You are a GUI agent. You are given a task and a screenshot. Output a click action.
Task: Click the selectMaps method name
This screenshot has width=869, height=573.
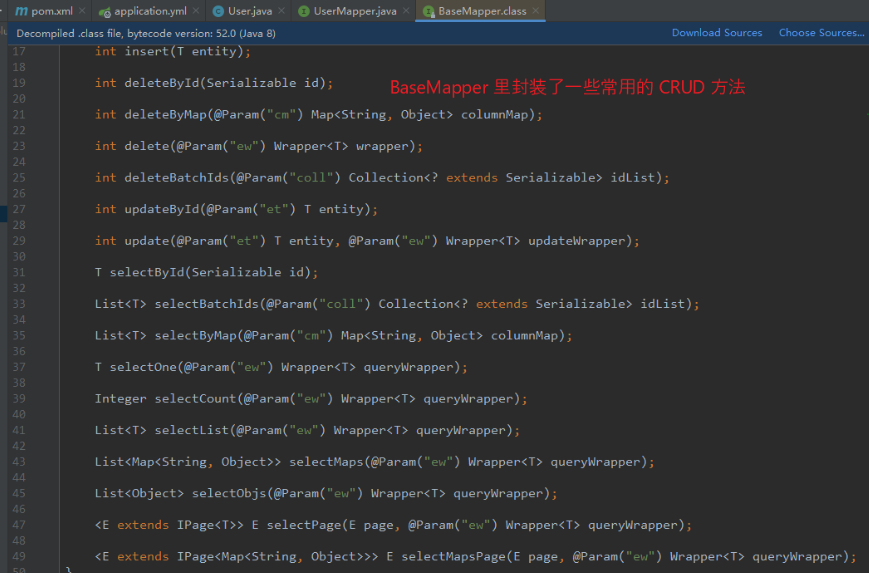(x=326, y=462)
